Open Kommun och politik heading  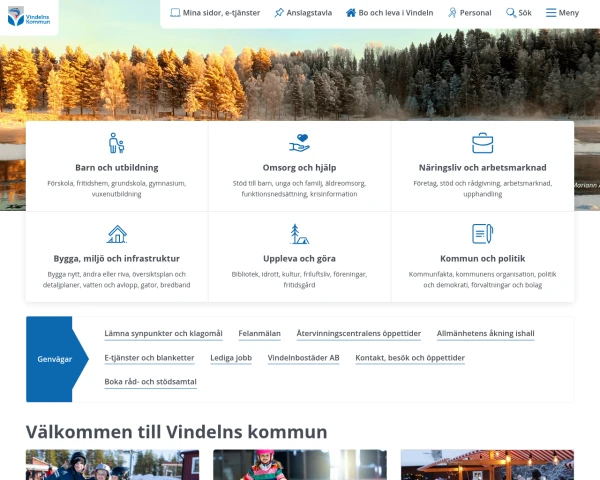[x=483, y=259]
